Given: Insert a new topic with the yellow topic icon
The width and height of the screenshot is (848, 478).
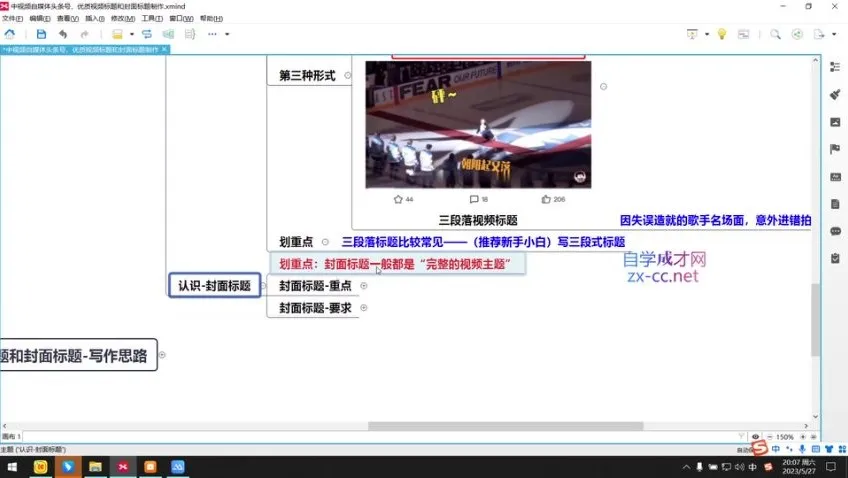Looking at the screenshot, I should tap(117, 34).
